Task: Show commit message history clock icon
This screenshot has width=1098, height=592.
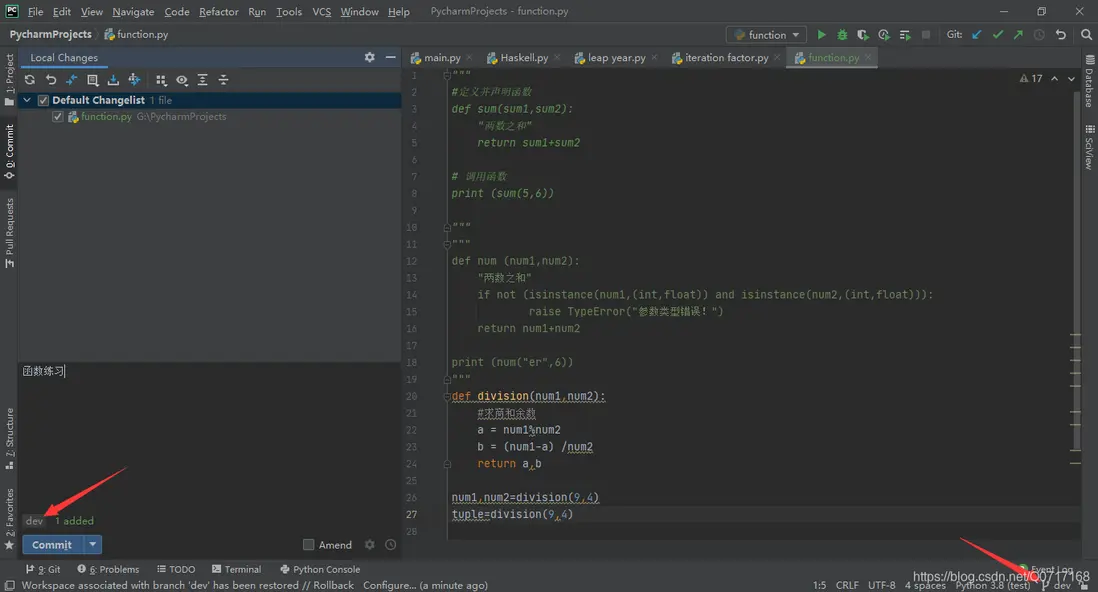Action: tap(391, 545)
